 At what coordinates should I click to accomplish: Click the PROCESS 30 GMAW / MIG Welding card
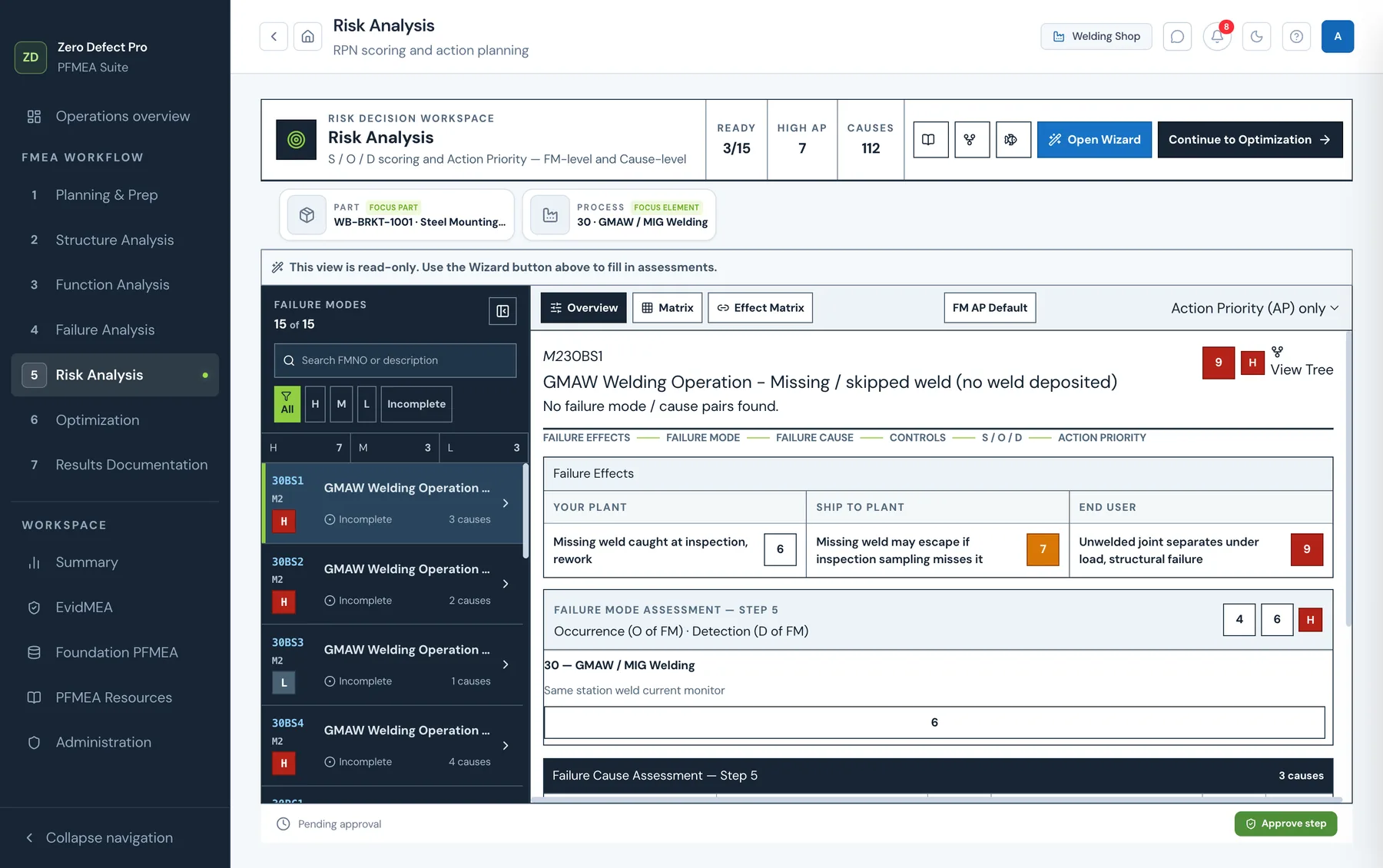tap(619, 215)
